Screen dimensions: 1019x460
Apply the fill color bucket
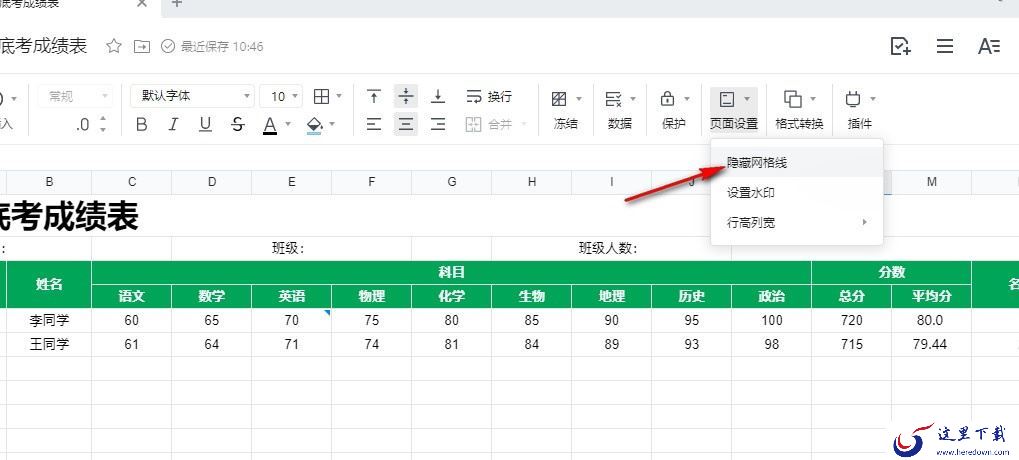315,125
